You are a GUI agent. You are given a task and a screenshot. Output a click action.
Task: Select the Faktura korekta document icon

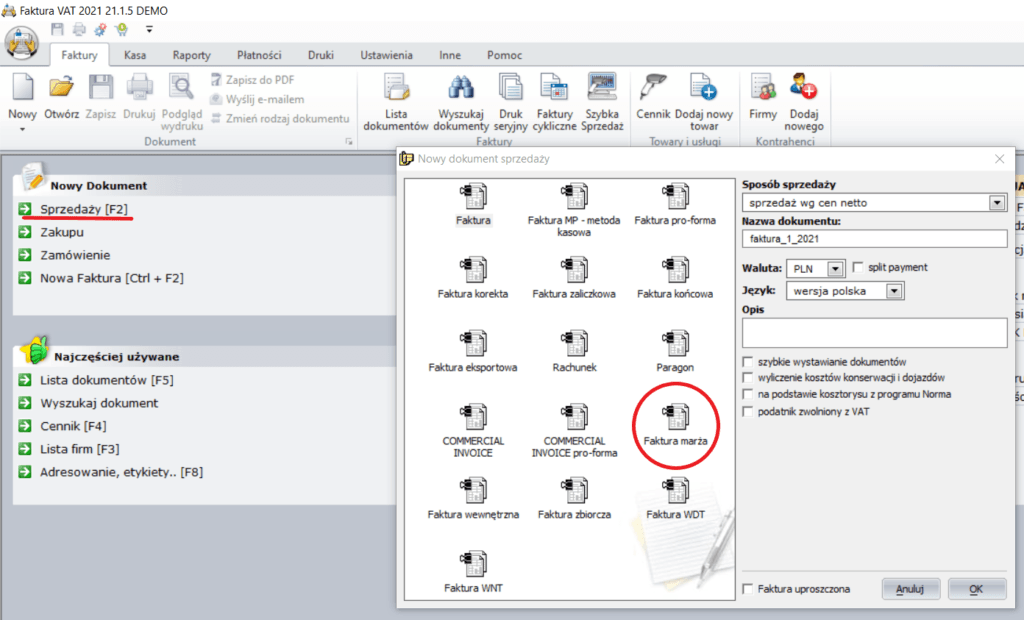[x=473, y=268]
